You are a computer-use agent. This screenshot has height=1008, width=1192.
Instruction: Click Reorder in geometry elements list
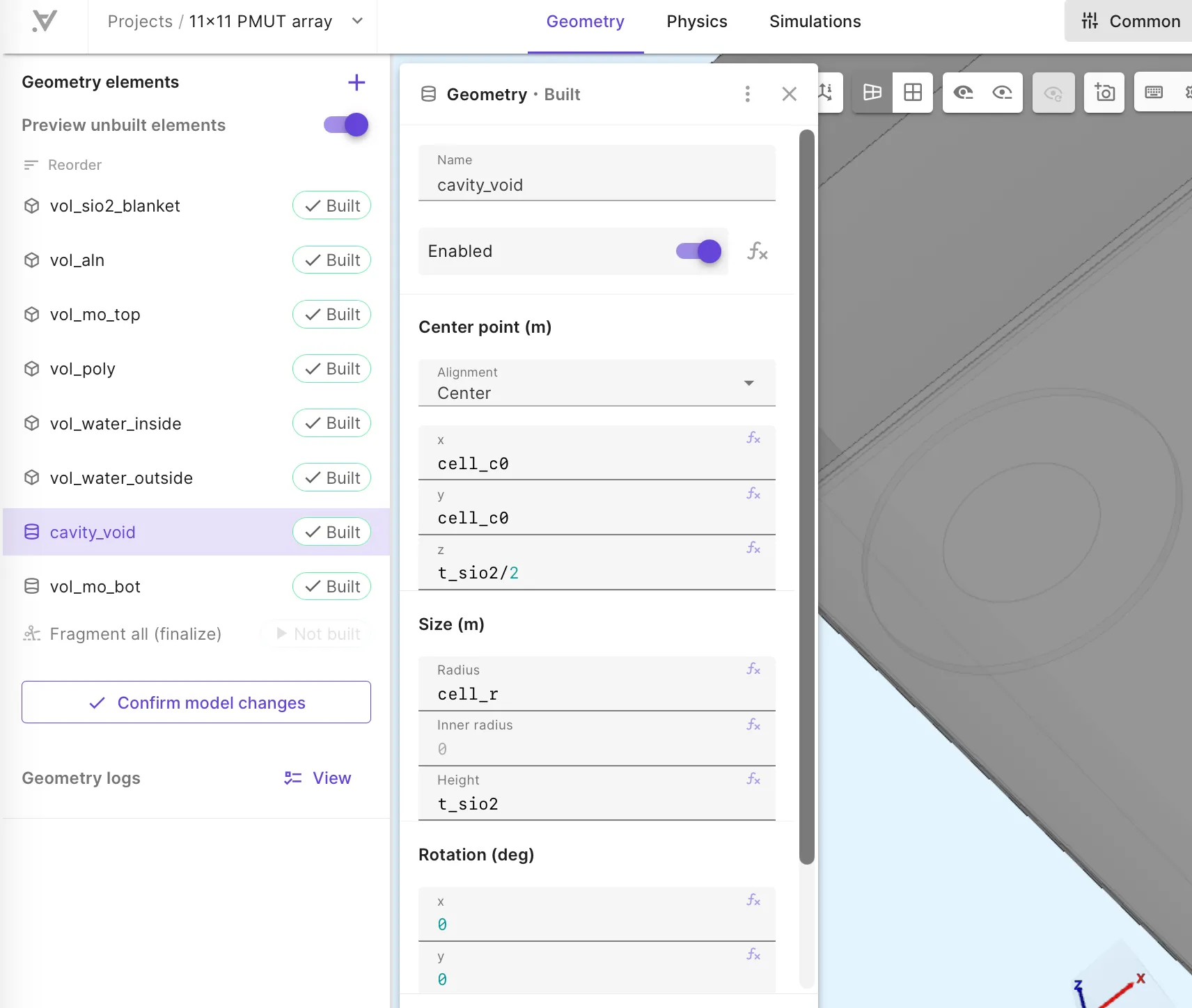coord(63,165)
